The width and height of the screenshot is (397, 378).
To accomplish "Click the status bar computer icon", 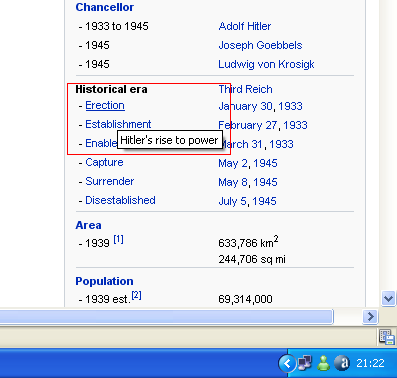I will [x=387, y=337].
